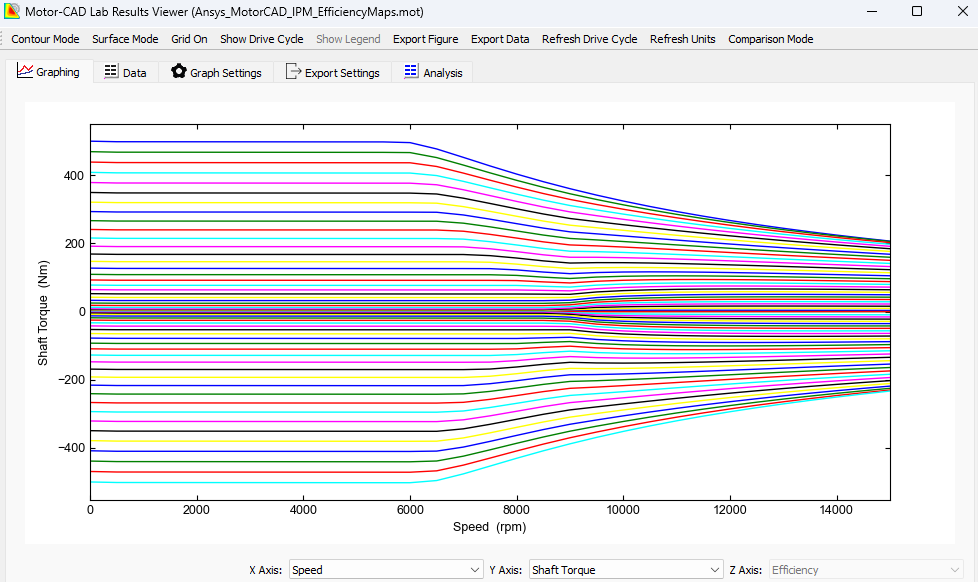Switch to Contour Mode
This screenshot has width=978, height=582.
45,39
